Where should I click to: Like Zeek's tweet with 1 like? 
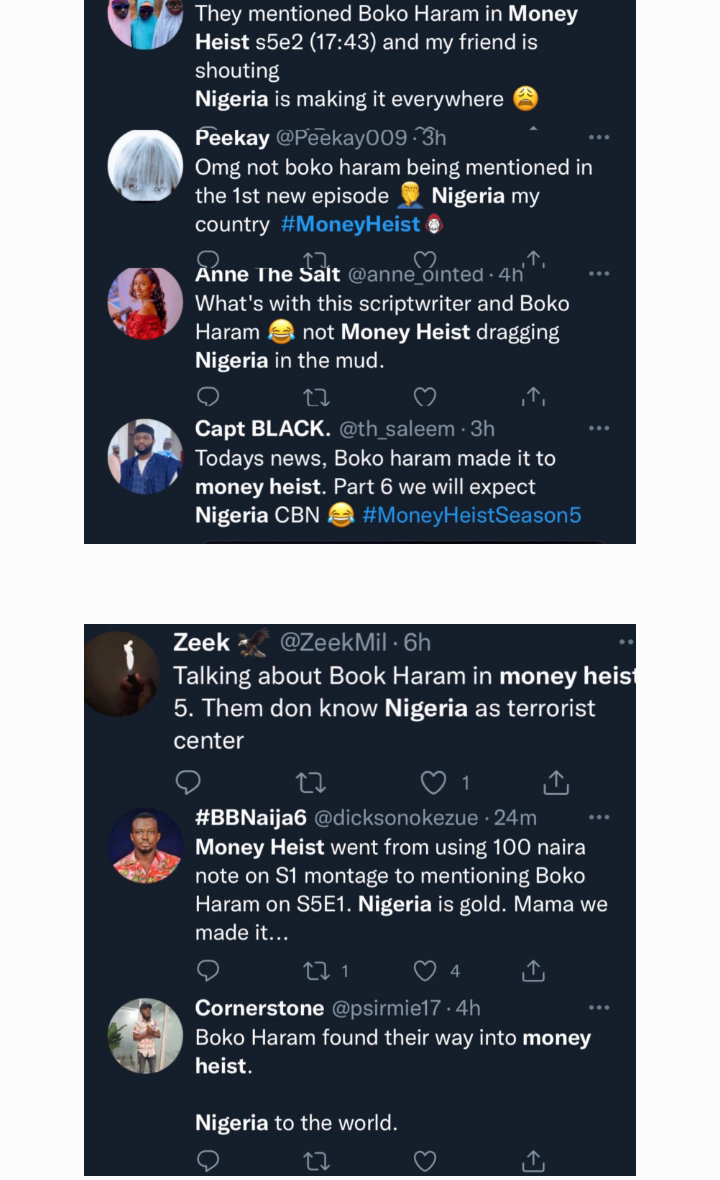tap(433, 783)
